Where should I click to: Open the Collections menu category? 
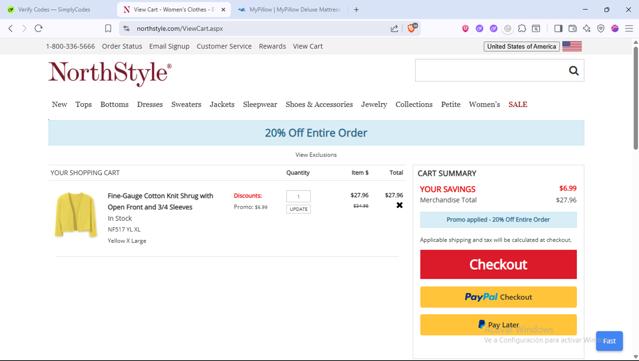[x=414, y=104]
